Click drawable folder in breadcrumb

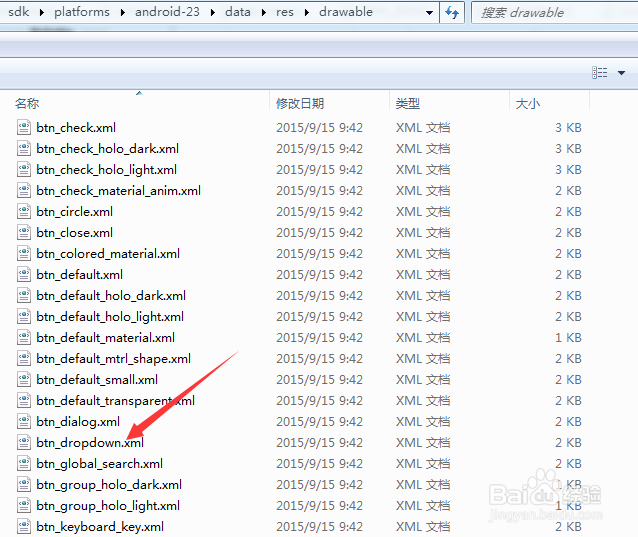click(346, 12)
